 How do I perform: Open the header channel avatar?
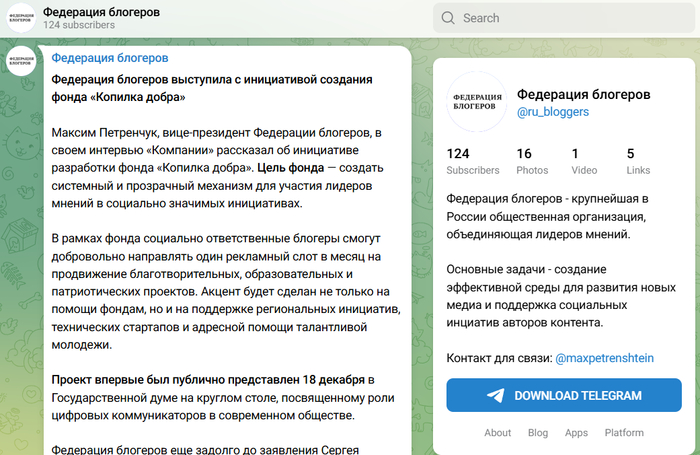tap(21, 18)
